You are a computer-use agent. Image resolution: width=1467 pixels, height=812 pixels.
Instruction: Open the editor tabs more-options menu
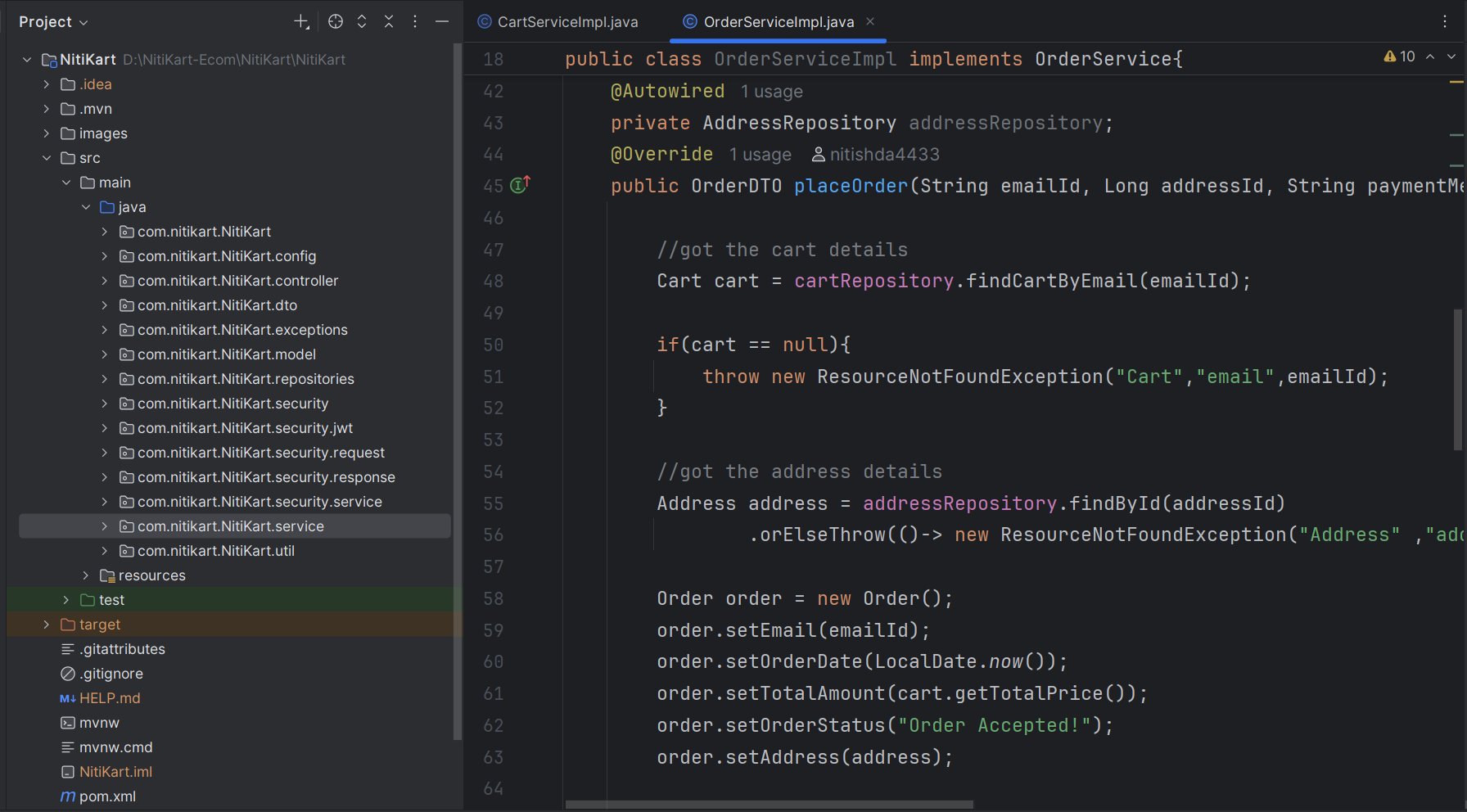[1445, 22]
